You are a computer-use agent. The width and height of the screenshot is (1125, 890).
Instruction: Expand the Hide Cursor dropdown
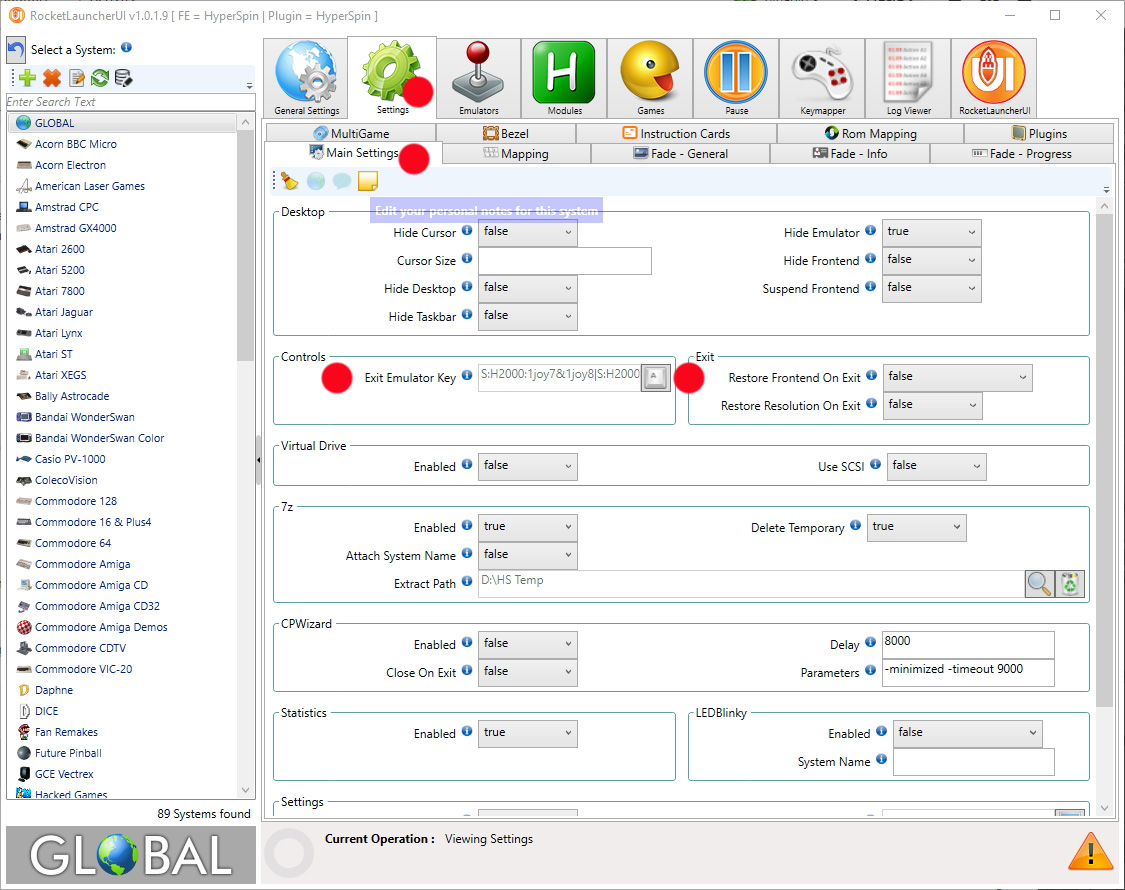[527, 232]
